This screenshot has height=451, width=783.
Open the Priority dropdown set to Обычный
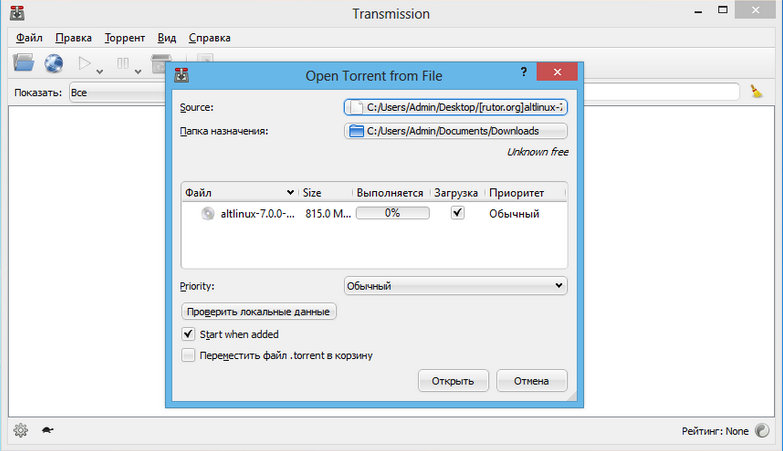(455, 286)
